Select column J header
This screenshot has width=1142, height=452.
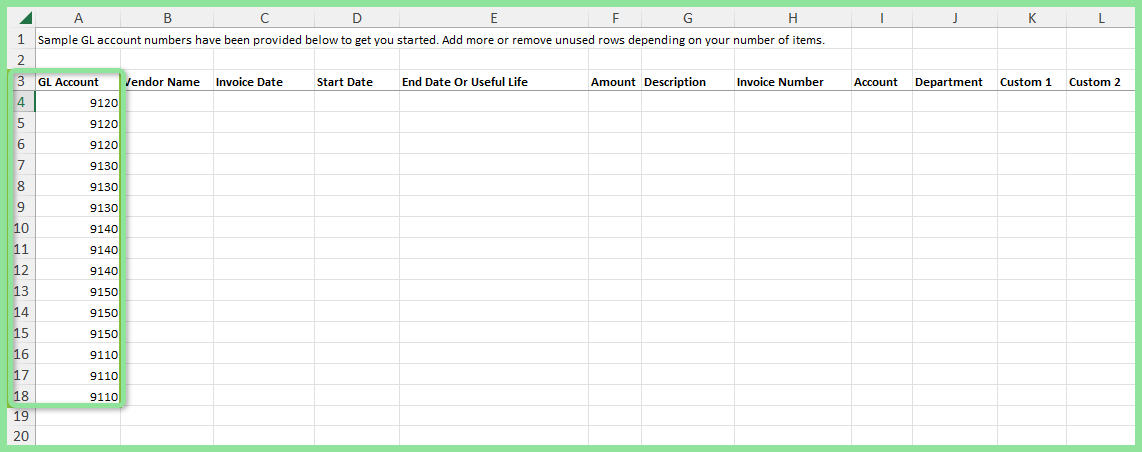coord(955,17)
